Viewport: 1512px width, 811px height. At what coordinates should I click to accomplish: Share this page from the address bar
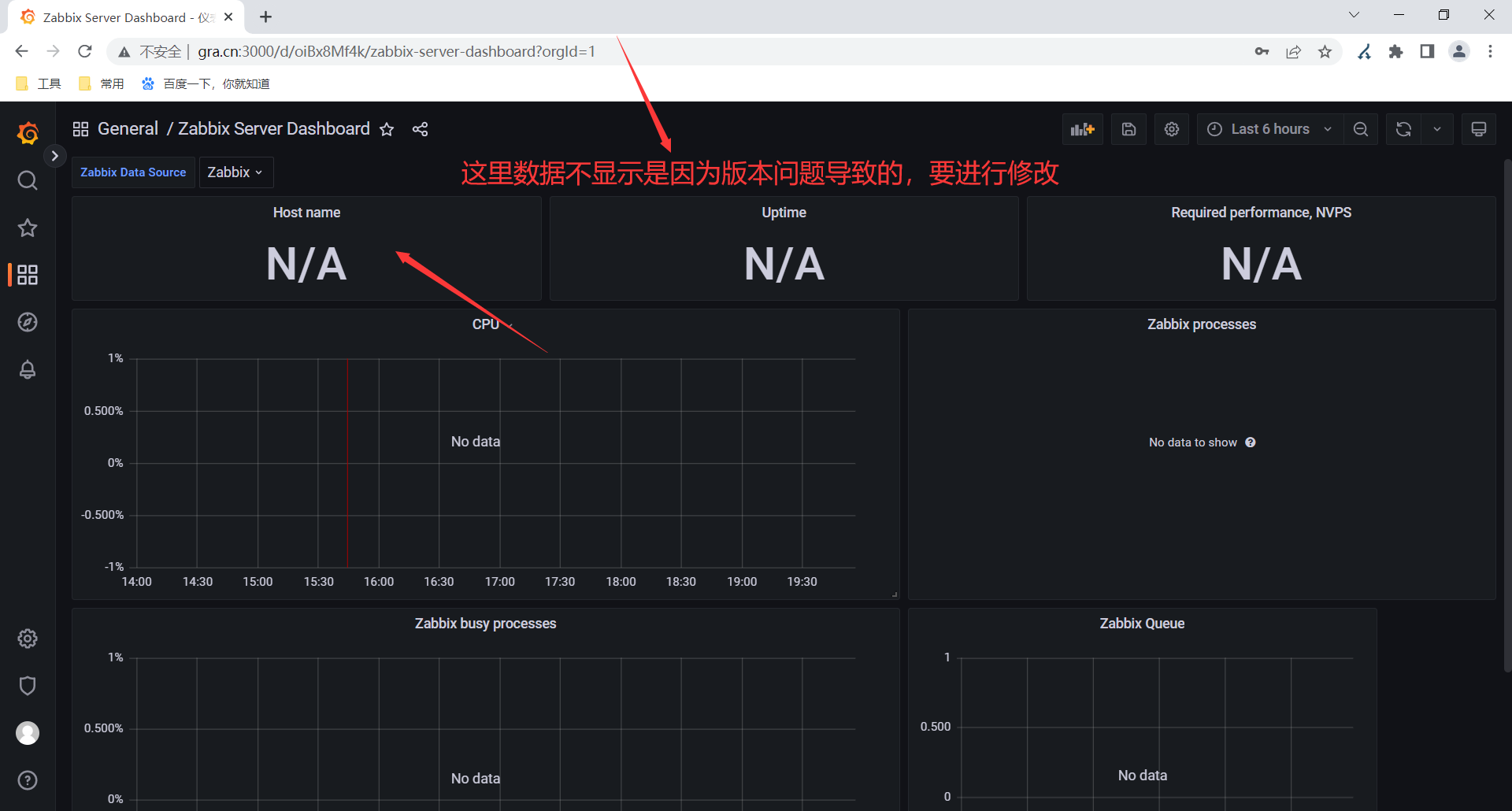pyautogui.click(x=1293, y=52)
